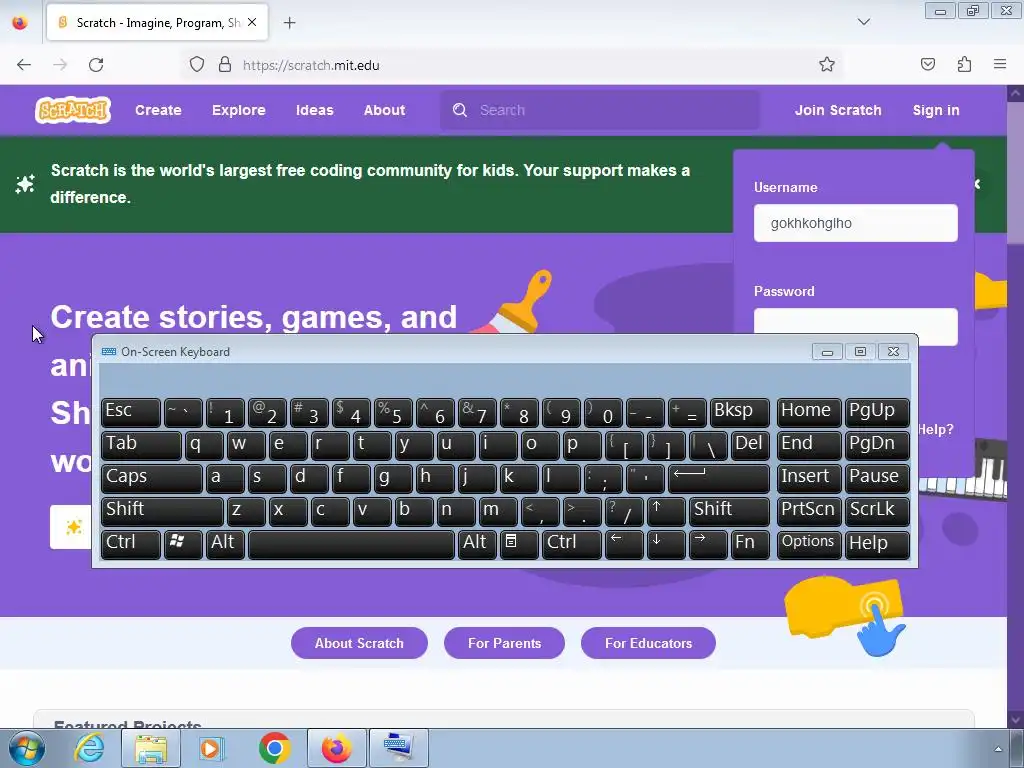The image size is (1024, 768).
Task: Show hidden system tray icons
Action: (x=998, y=748)
